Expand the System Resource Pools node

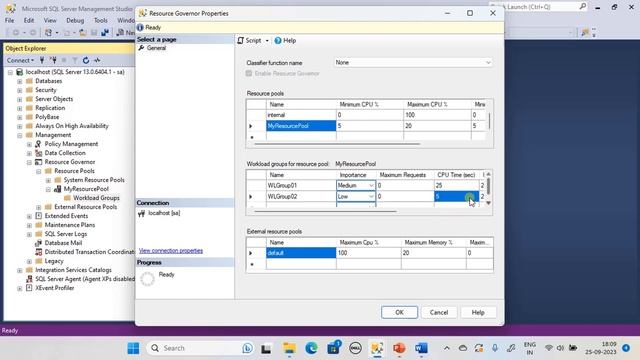[x=48, y=180]
